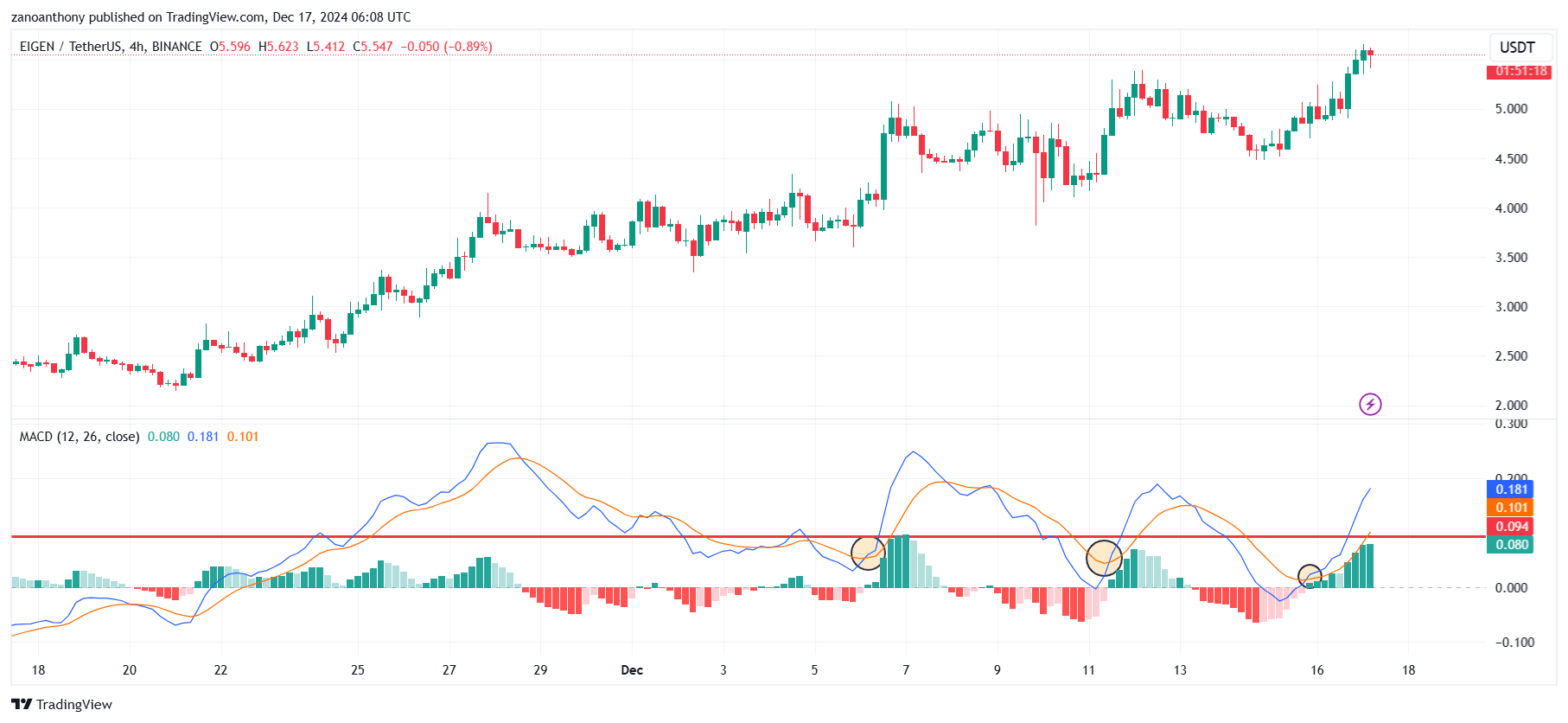Open the USDT currency selector
The height and width of the screenshot is (723, 1568).
[x=1517, y=48]
